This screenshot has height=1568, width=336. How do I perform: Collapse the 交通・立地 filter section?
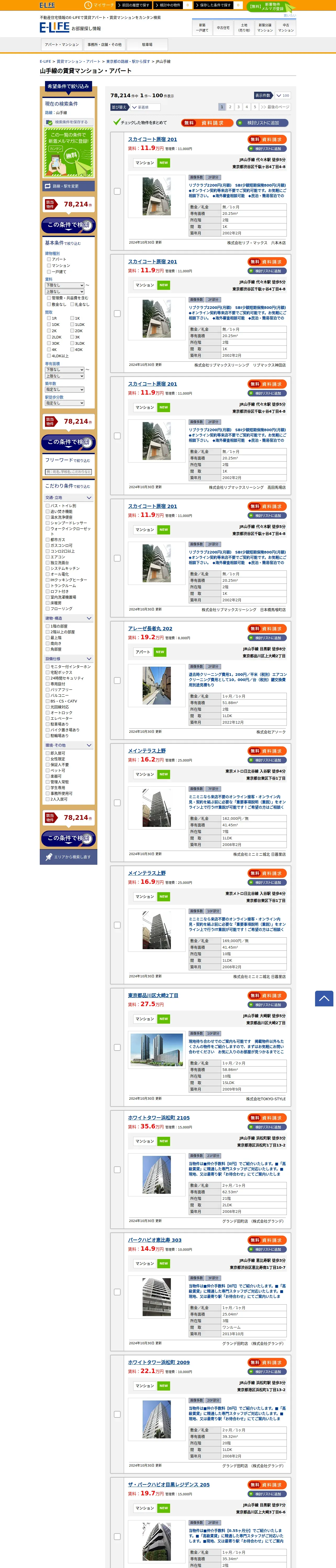coord(68,498)
